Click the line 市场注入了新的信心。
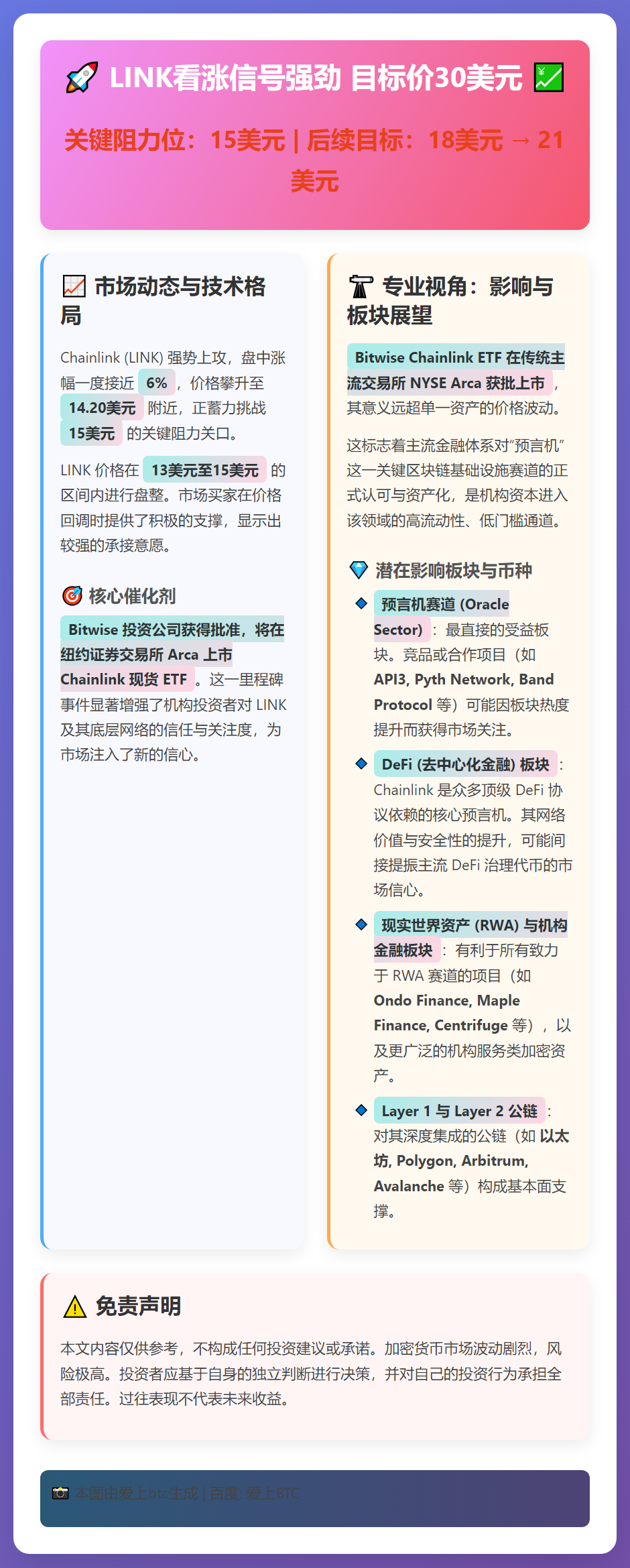630x1568 pixels. pyautogui.click(x=130, y=754)
